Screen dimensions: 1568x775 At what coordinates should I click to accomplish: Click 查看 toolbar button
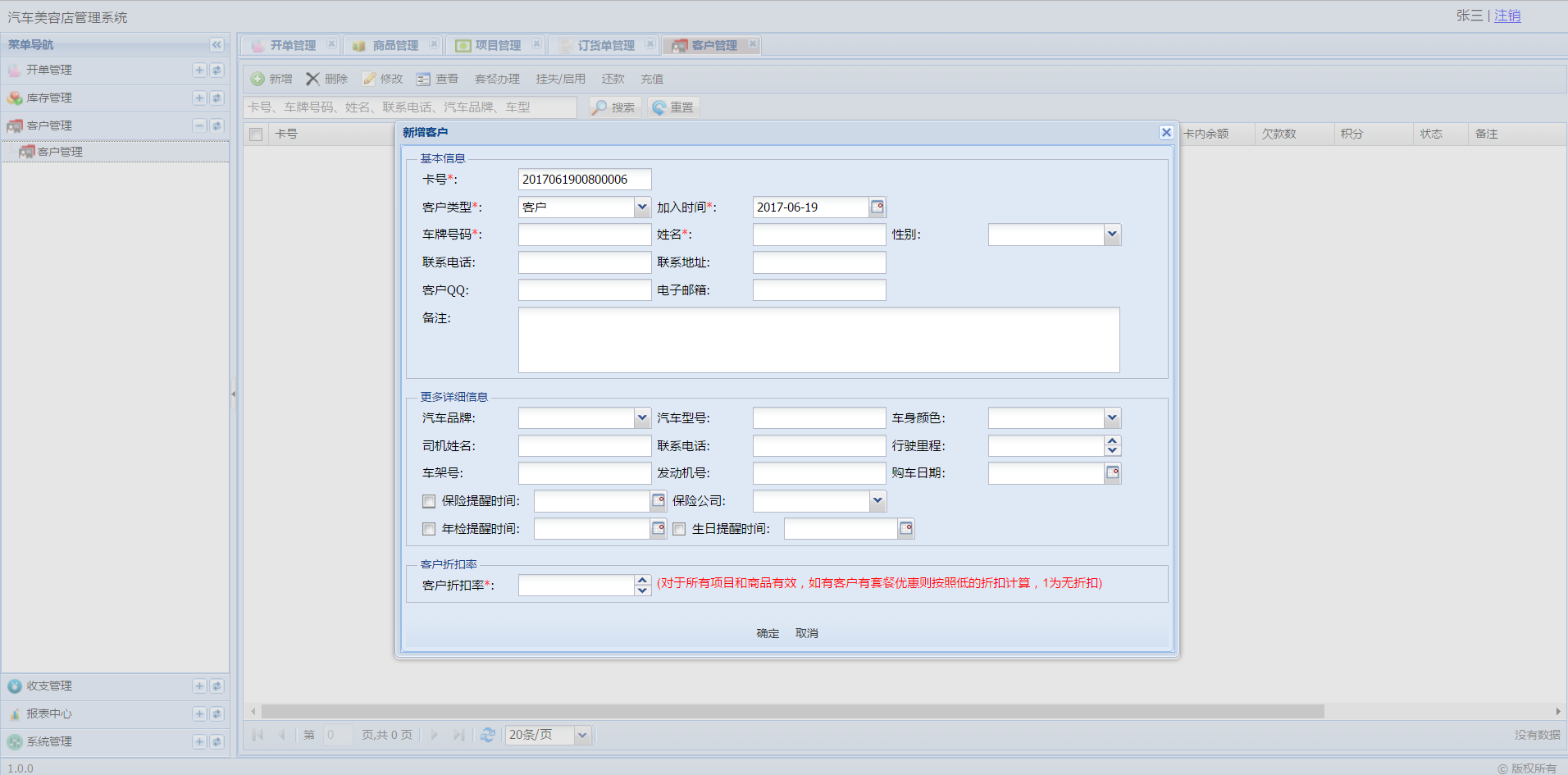(438, 79)
